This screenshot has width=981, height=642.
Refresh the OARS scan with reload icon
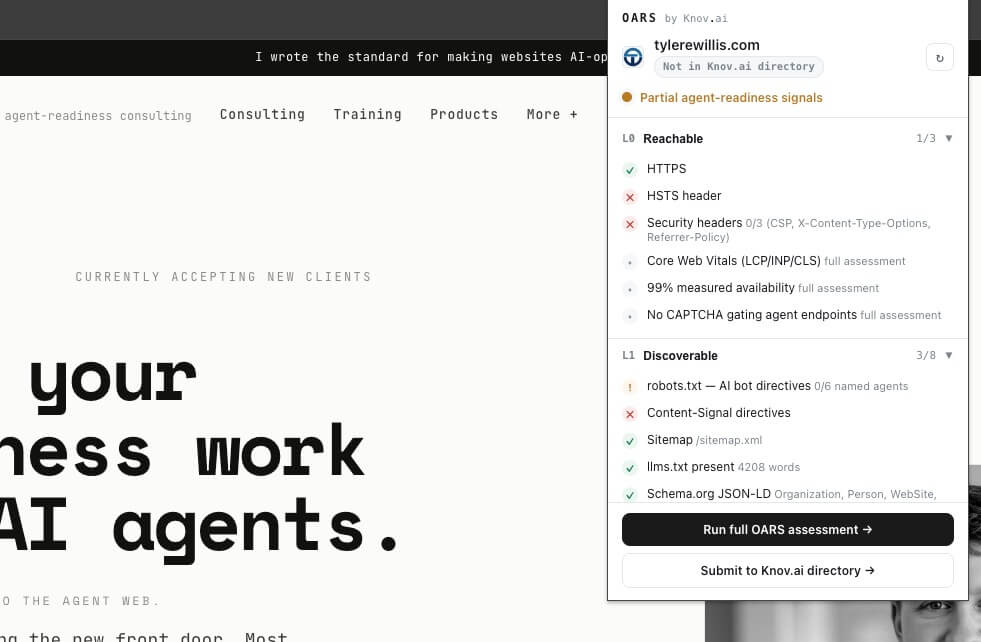939,58
